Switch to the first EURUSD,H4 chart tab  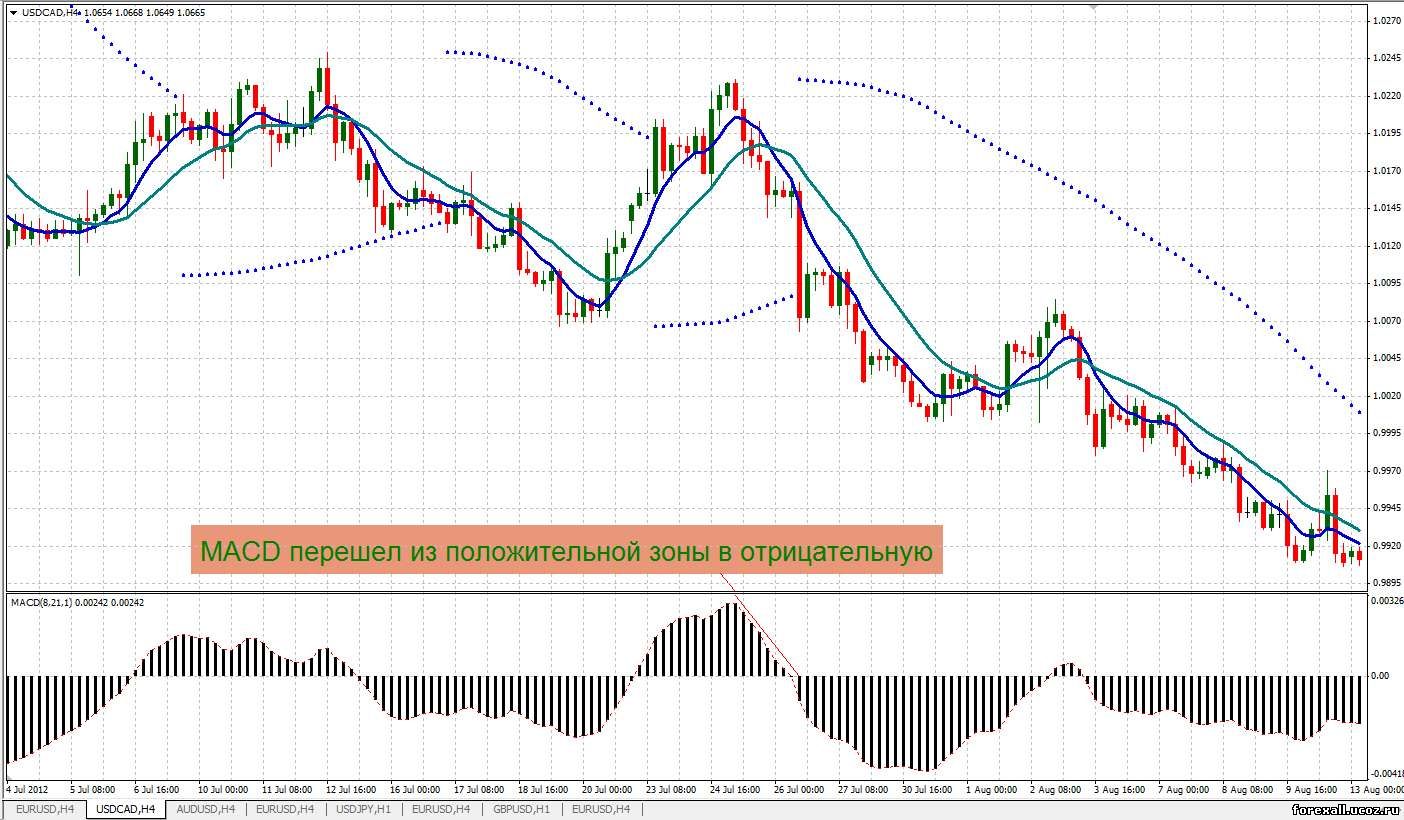pyautogui.click(x=44, y=808)
